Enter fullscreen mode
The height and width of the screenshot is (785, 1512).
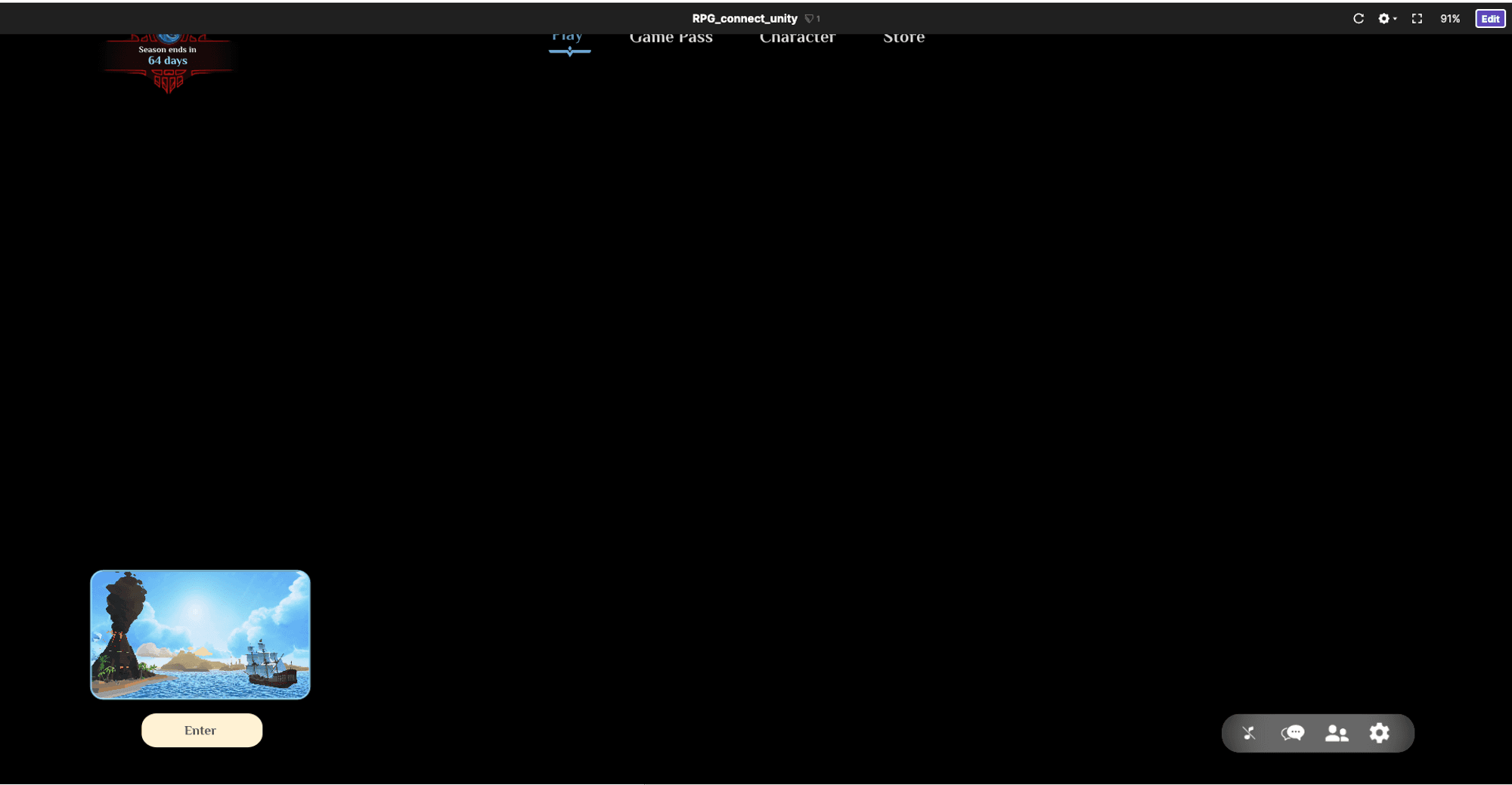coord(1417,18)
